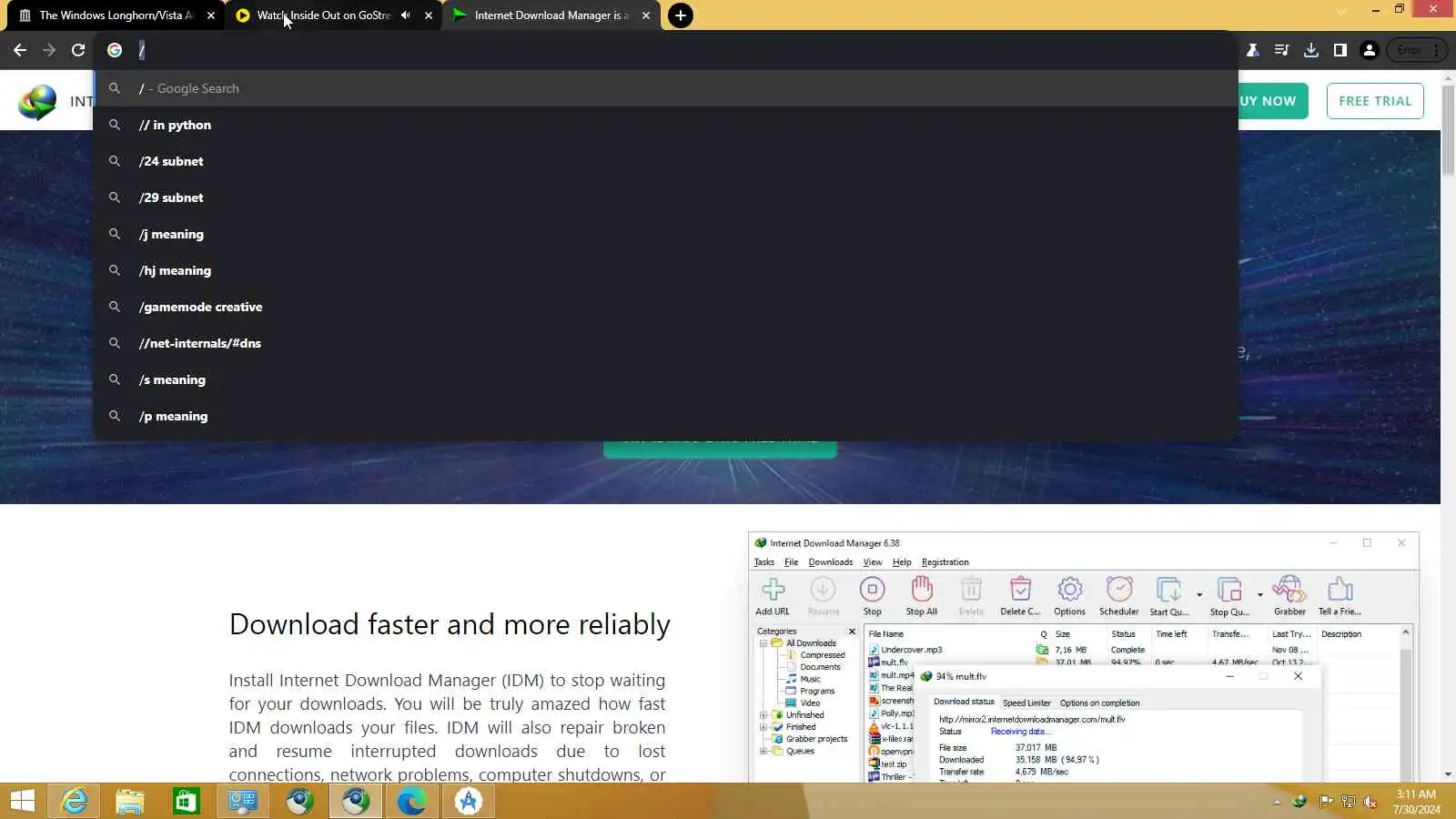Image resolution: width=1456 pixels, height=819 pixels.
Task: Select the '/29 subnet' suggestion
Action: (x=665, y=197)
